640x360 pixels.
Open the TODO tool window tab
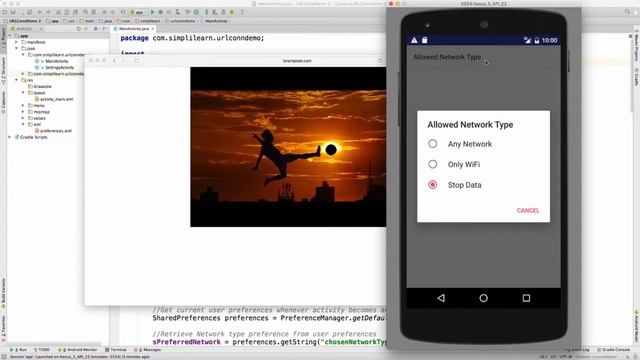click(42, 350)
